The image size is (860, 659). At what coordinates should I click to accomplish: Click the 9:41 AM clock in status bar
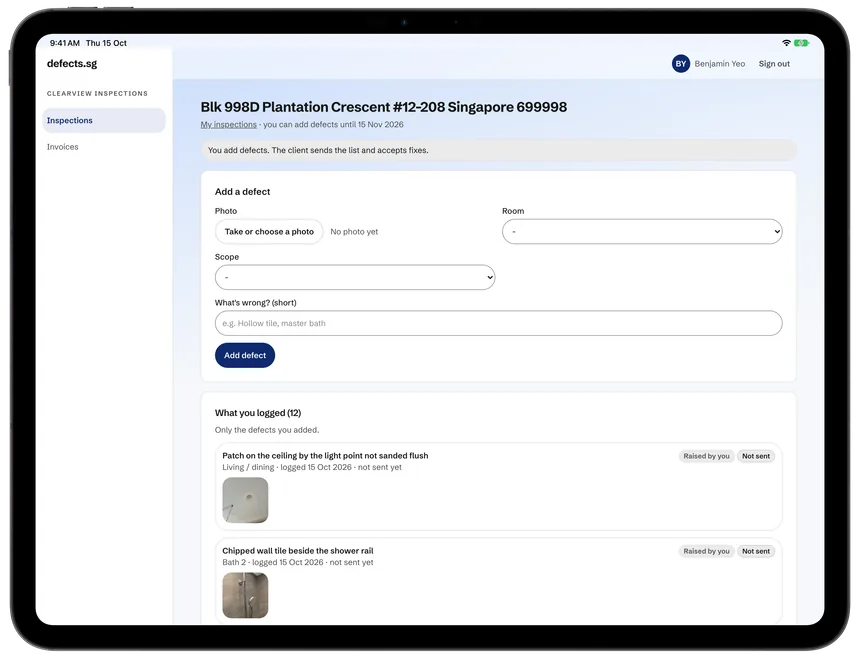pos(65,43)
